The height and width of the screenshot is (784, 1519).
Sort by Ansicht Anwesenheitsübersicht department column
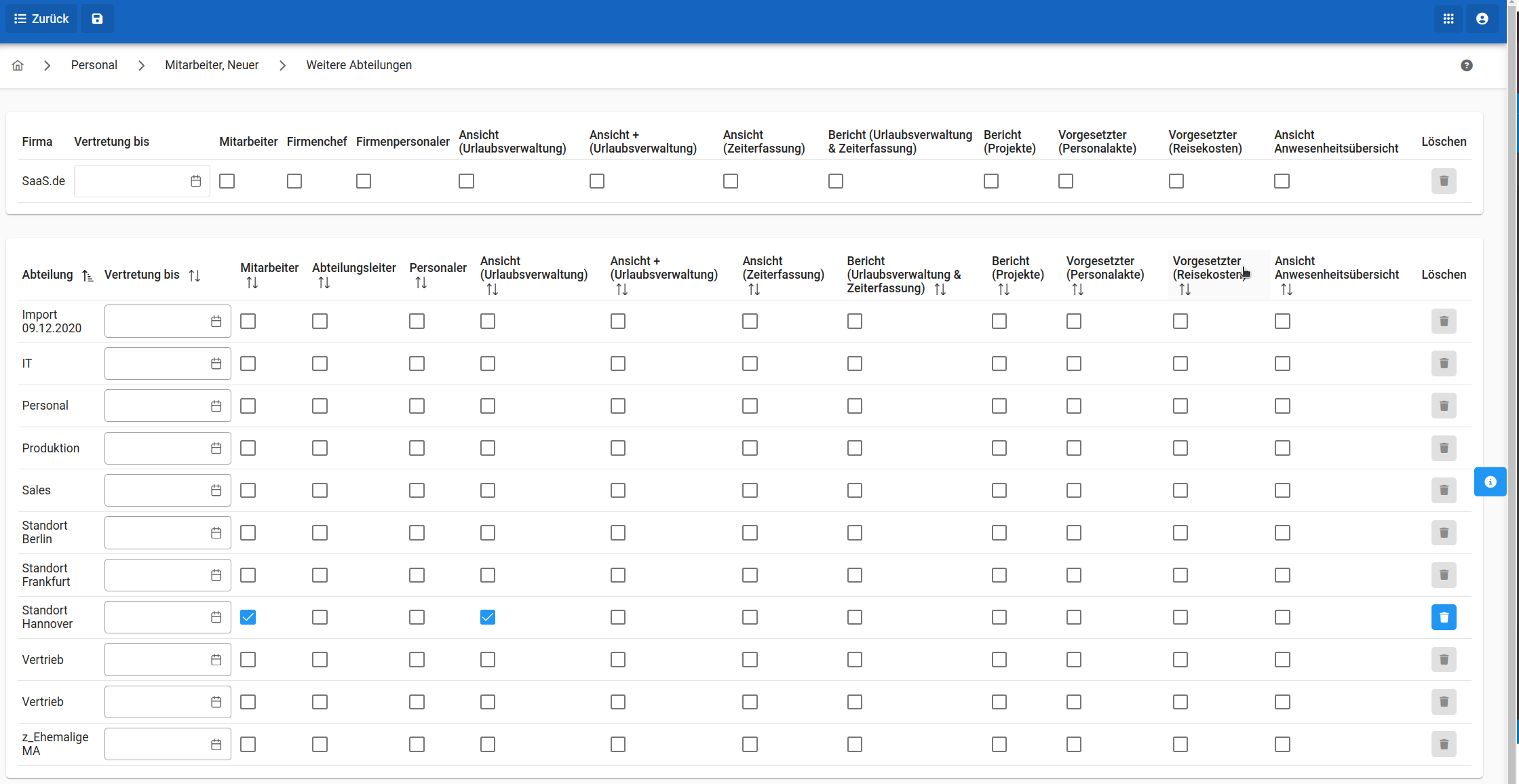tap(1287, 290)
